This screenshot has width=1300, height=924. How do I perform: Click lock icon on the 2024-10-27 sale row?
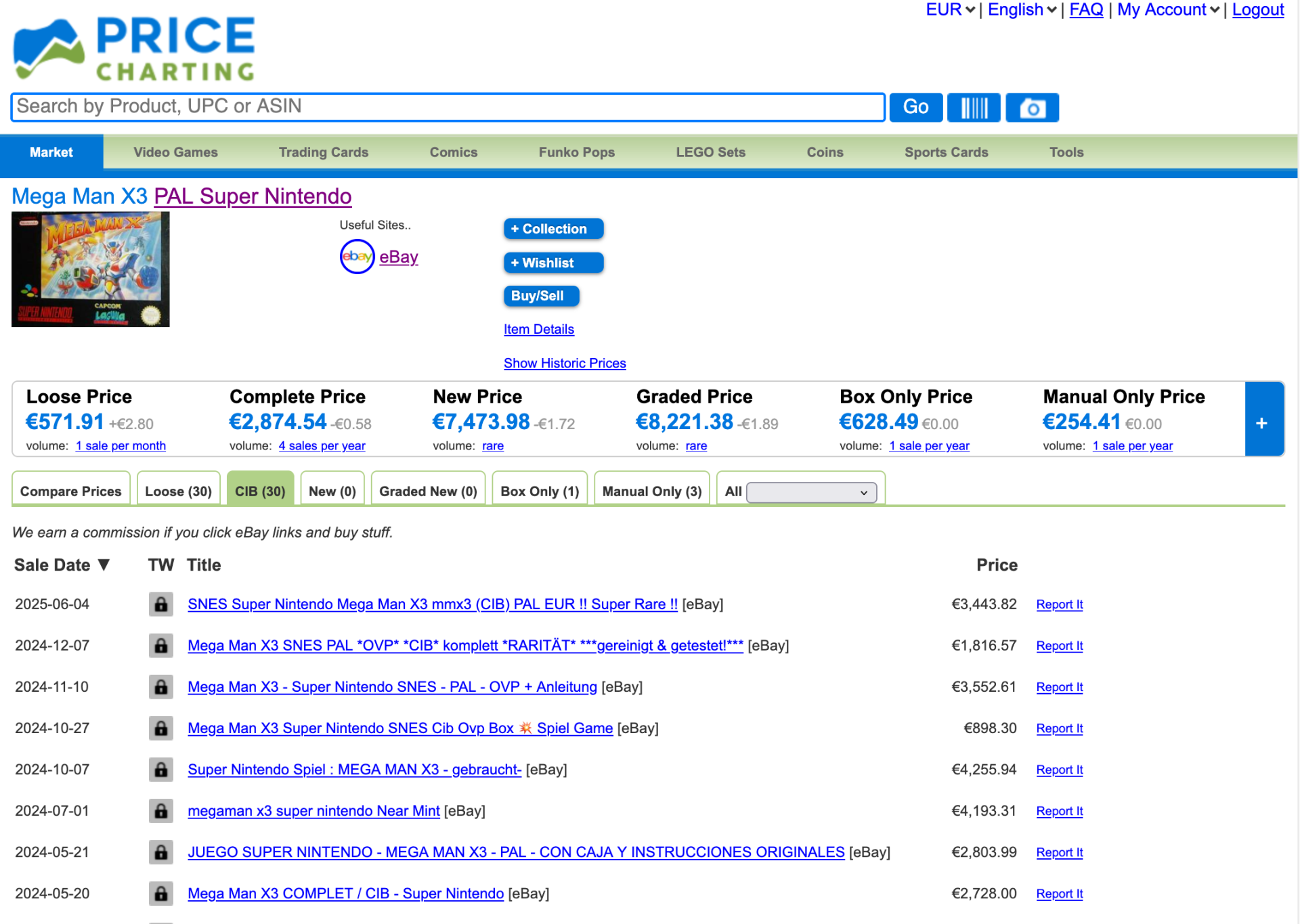pos(160,728)
